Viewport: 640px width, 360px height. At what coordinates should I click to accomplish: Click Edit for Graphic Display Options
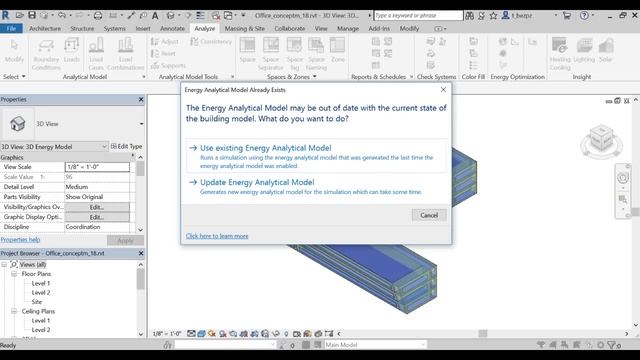click(97, 217)
